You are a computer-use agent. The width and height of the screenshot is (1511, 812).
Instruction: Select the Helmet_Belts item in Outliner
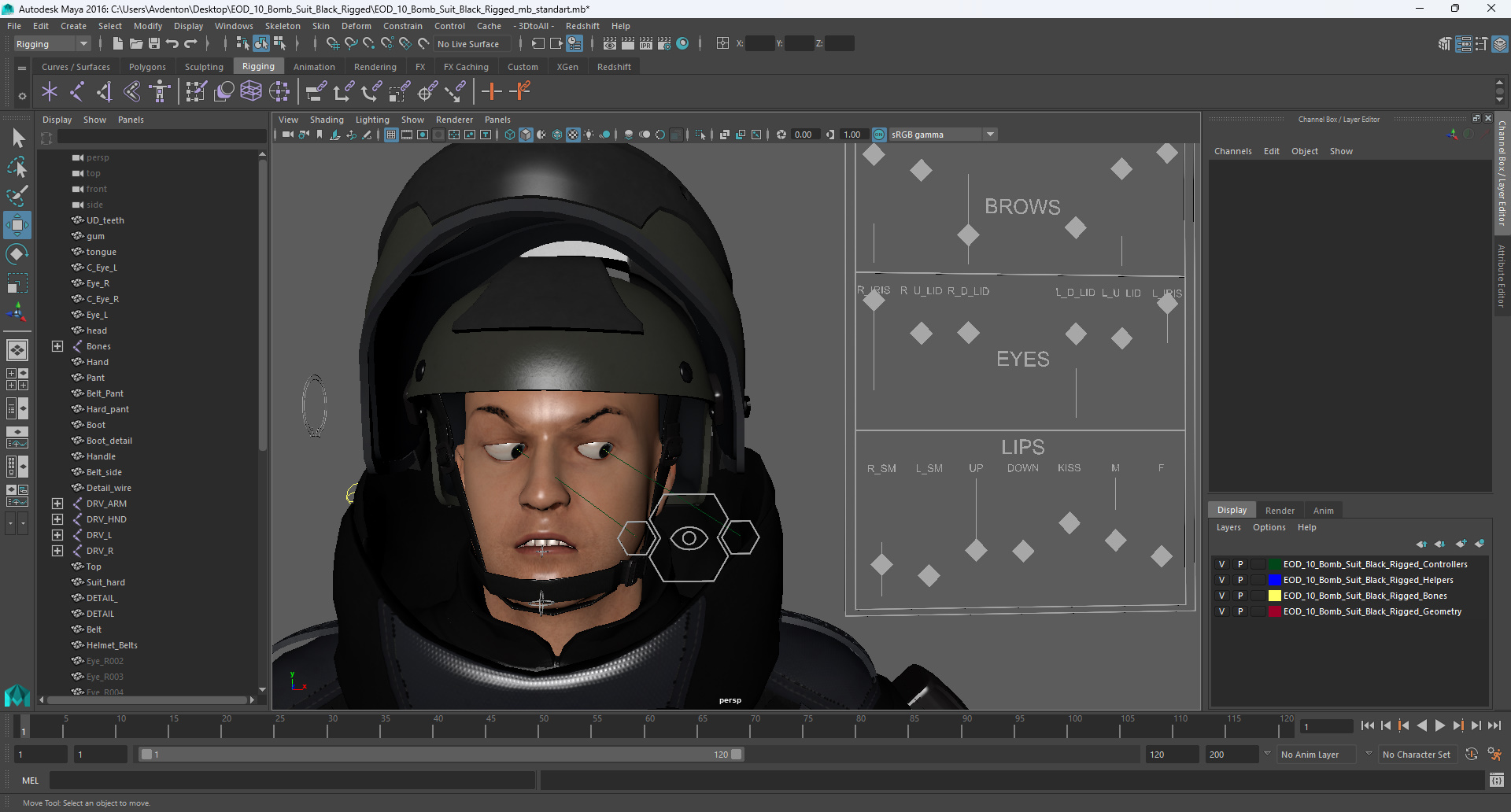112,645
